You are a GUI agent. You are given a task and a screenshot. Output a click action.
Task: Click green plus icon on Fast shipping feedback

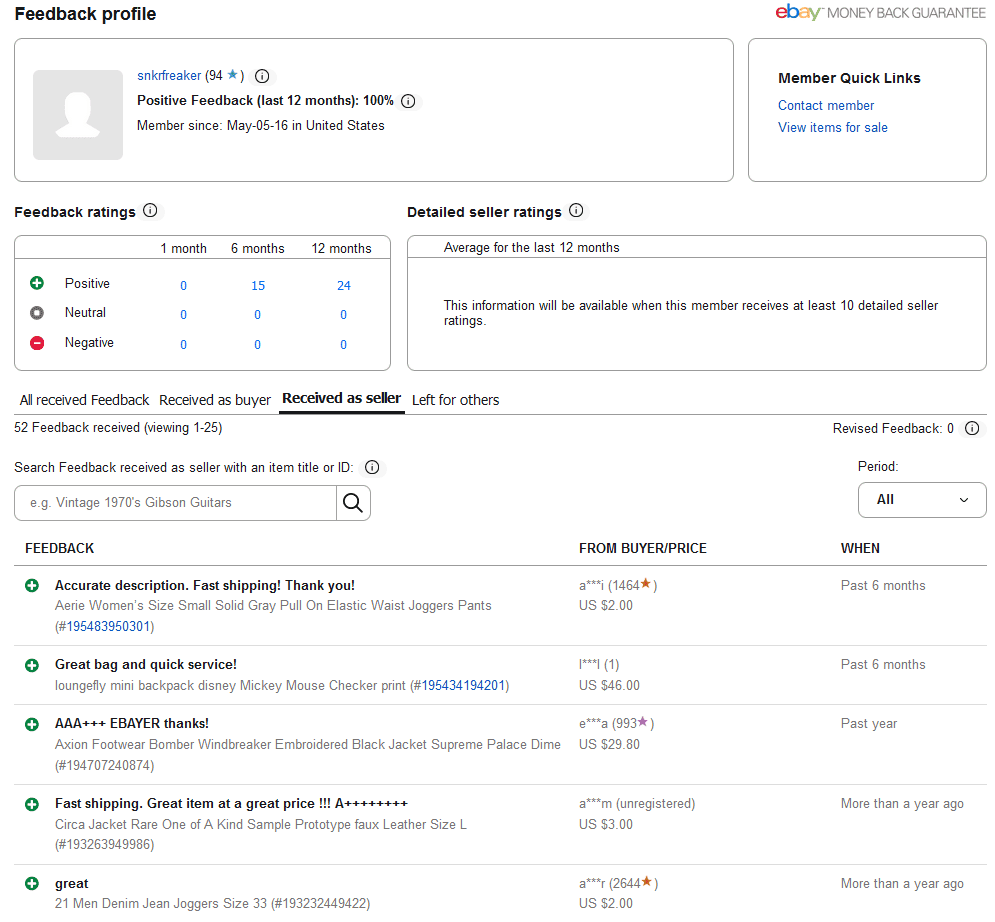pyautogui.click(x=32, y=805)
